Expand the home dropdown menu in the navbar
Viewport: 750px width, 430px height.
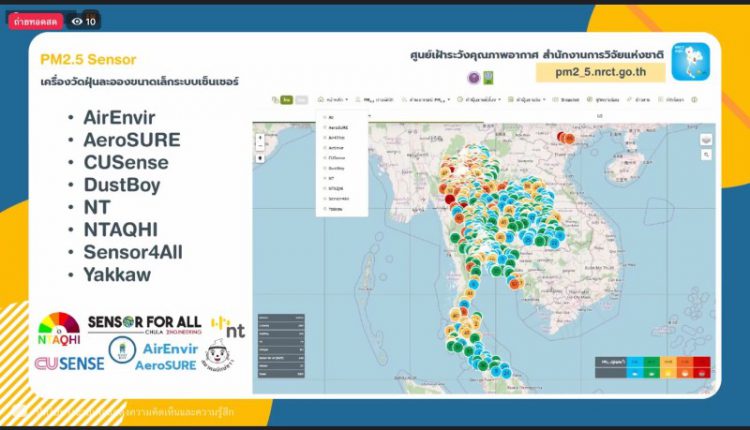(x=333, y=100)
